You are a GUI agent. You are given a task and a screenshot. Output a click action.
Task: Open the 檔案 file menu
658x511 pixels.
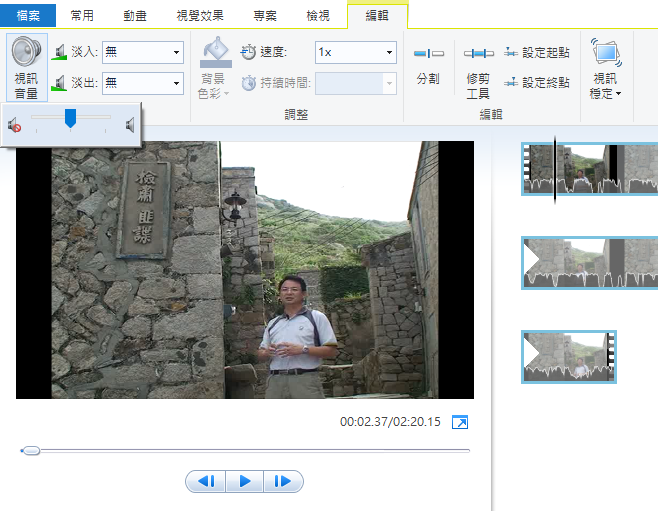[x=28, y=16]
